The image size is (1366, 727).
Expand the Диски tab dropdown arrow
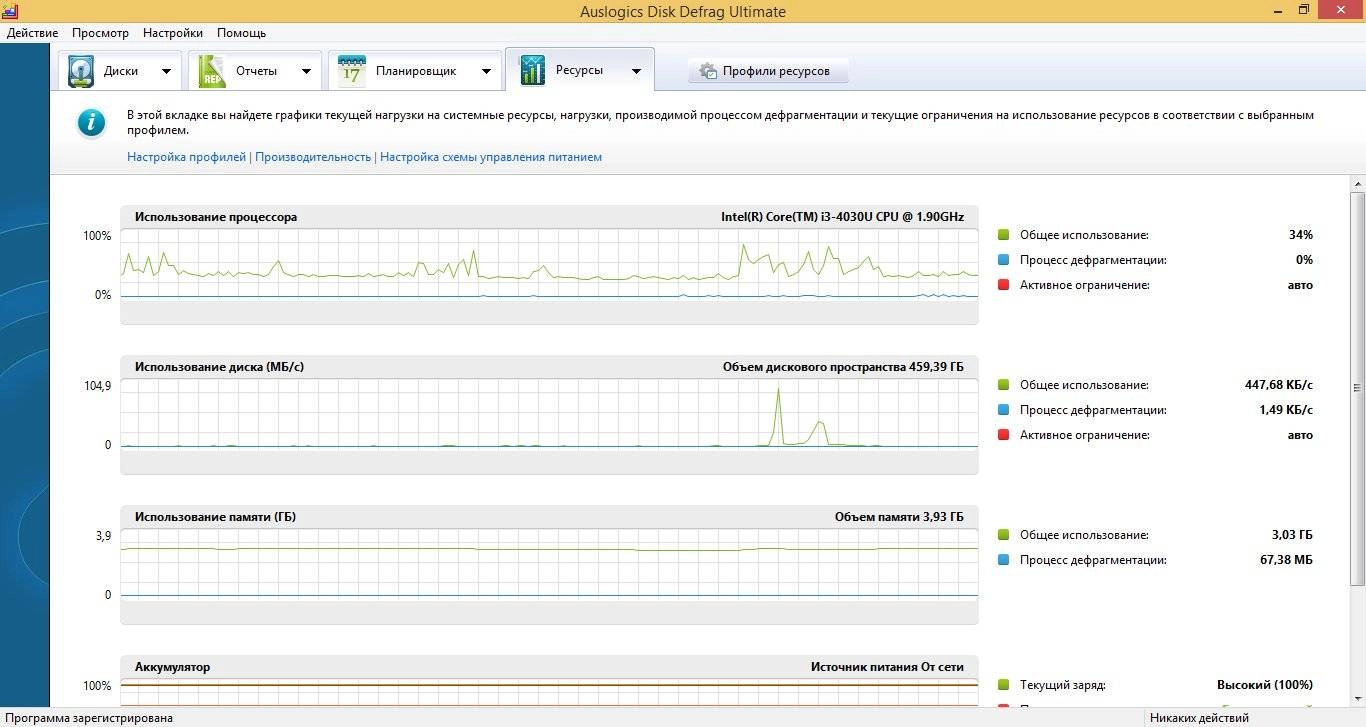166,71
